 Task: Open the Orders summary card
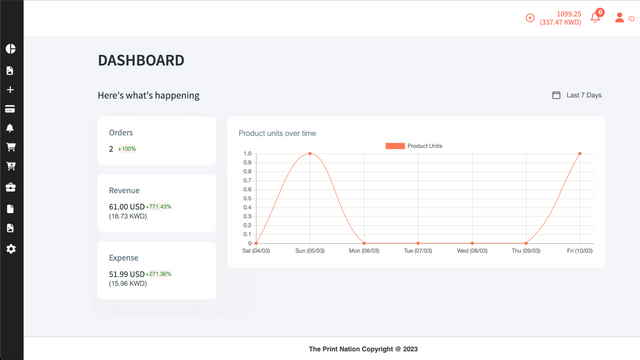tap(157, 141)
